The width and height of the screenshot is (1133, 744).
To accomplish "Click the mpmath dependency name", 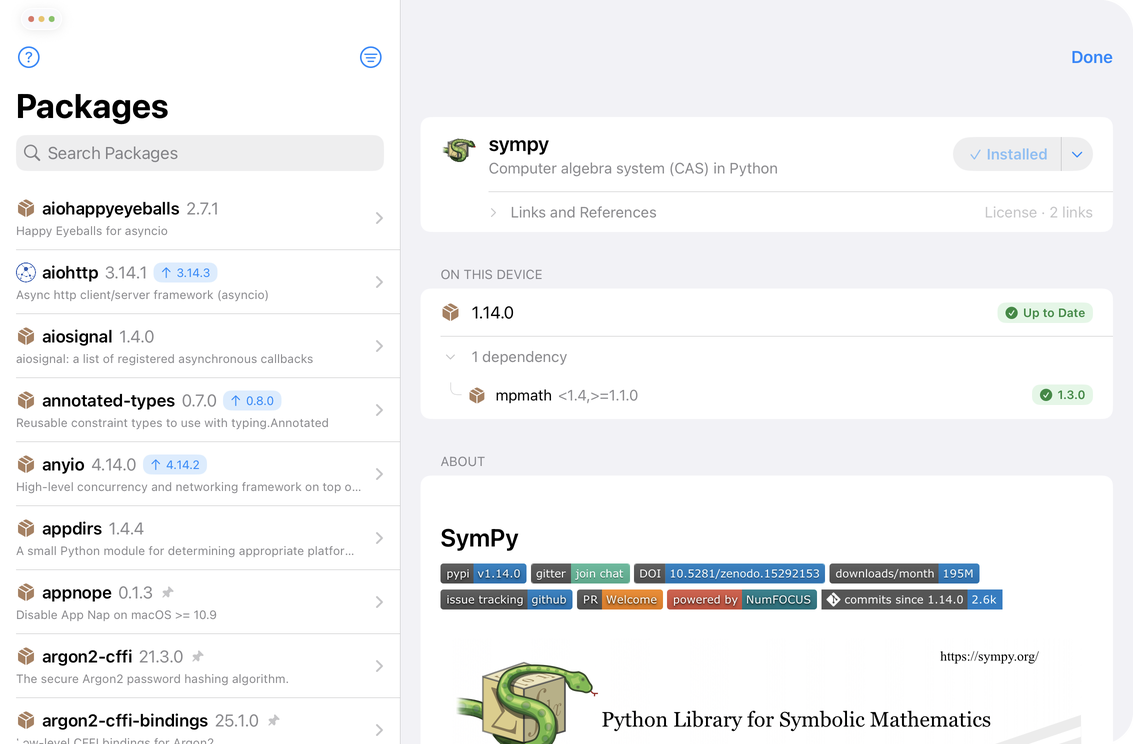I will 523,395.
